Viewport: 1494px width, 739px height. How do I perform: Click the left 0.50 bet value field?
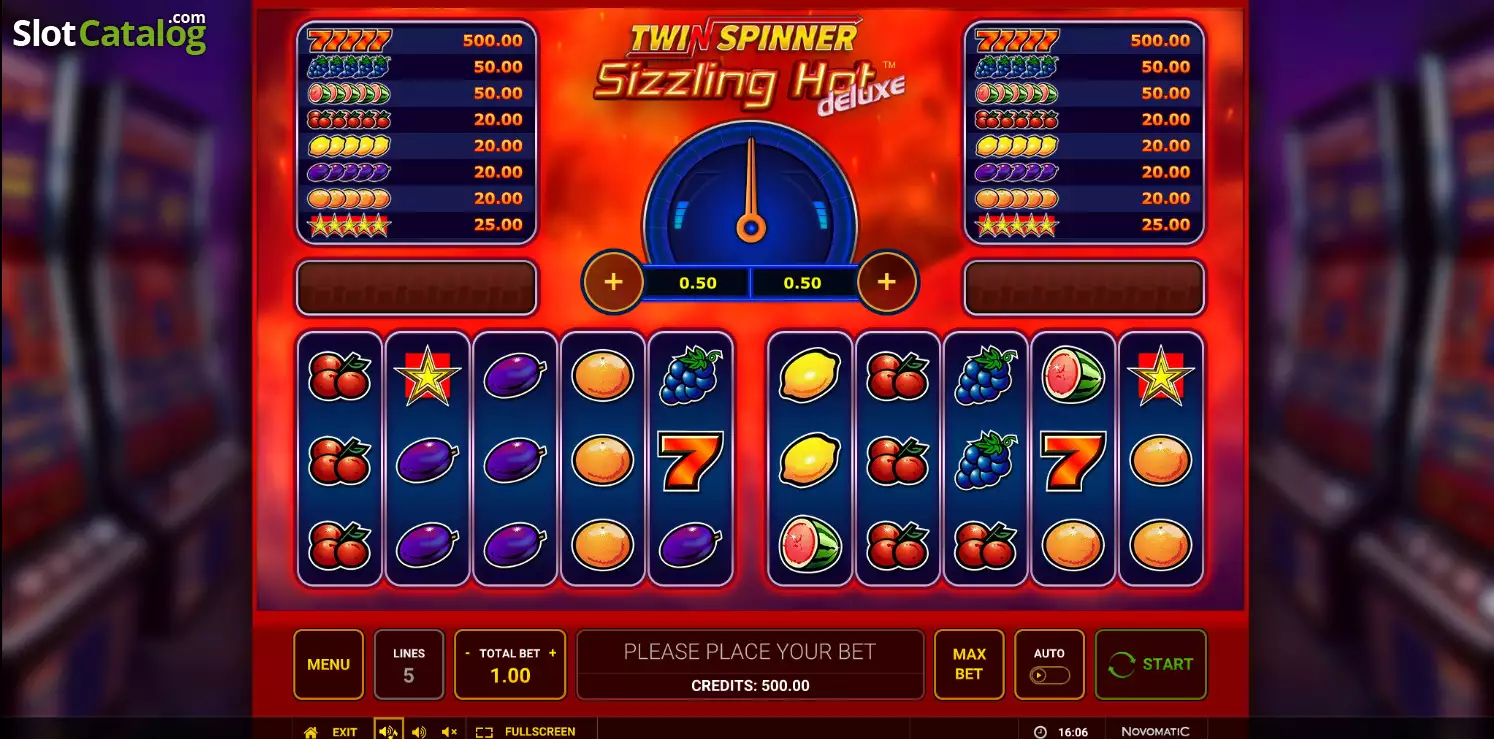(698, 283)
